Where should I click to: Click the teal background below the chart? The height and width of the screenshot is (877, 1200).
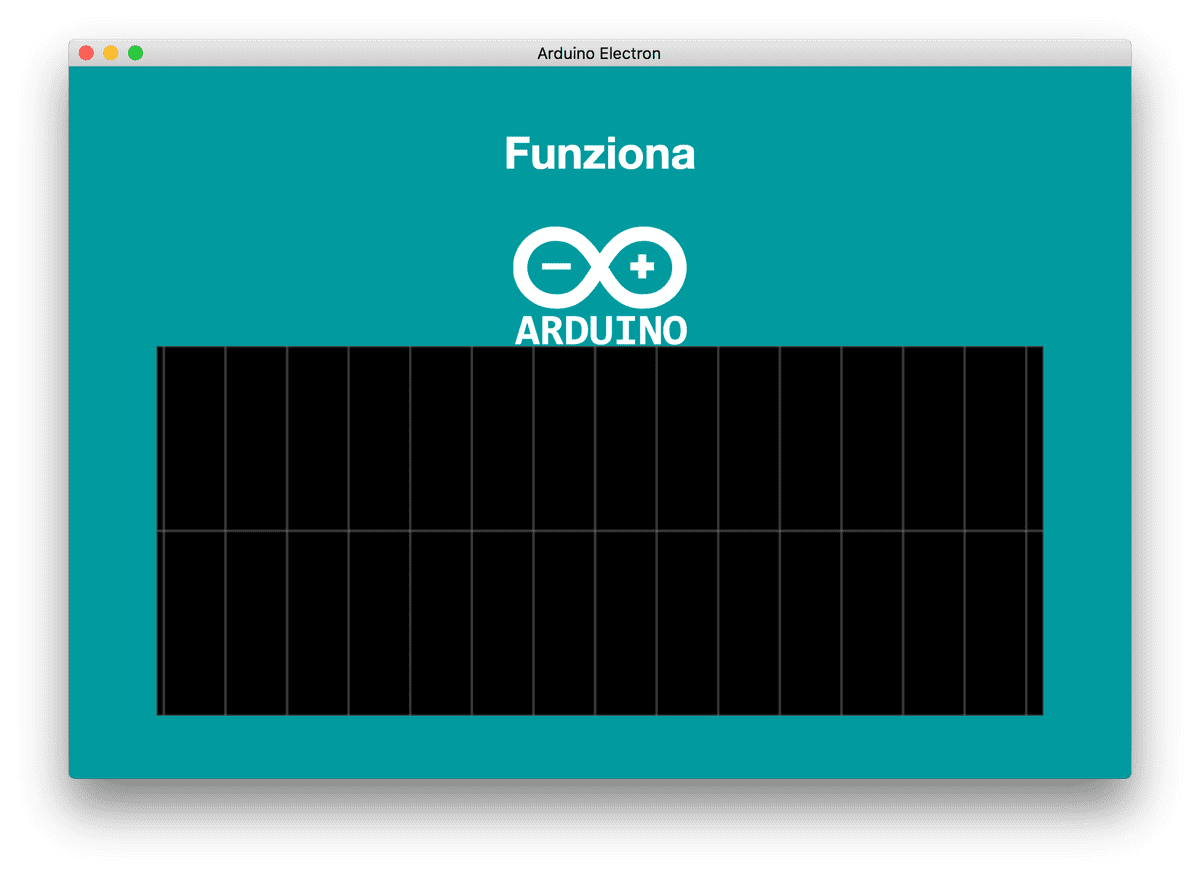(x=600, y=747)
